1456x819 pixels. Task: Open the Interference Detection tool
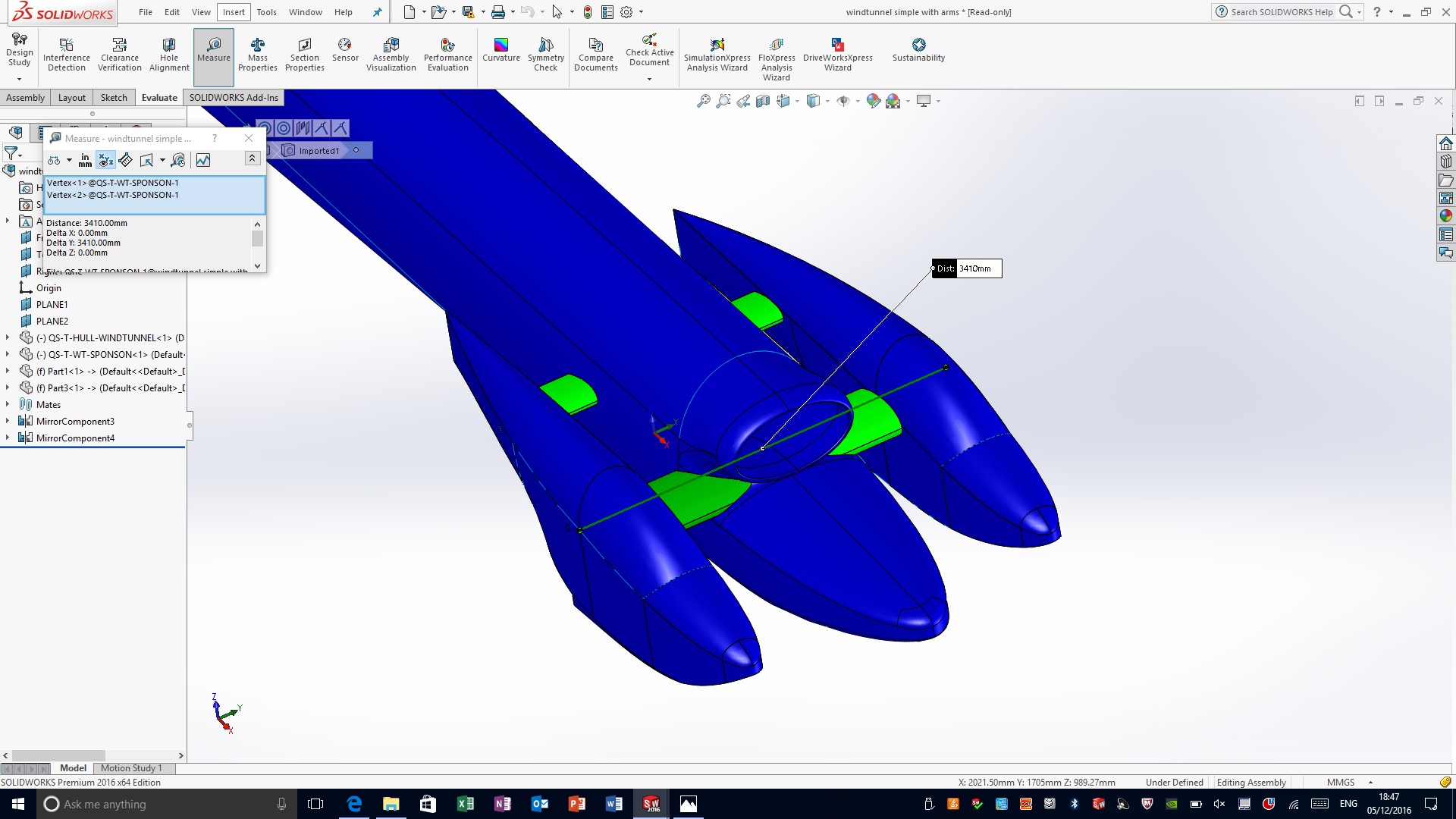point(67,55)
